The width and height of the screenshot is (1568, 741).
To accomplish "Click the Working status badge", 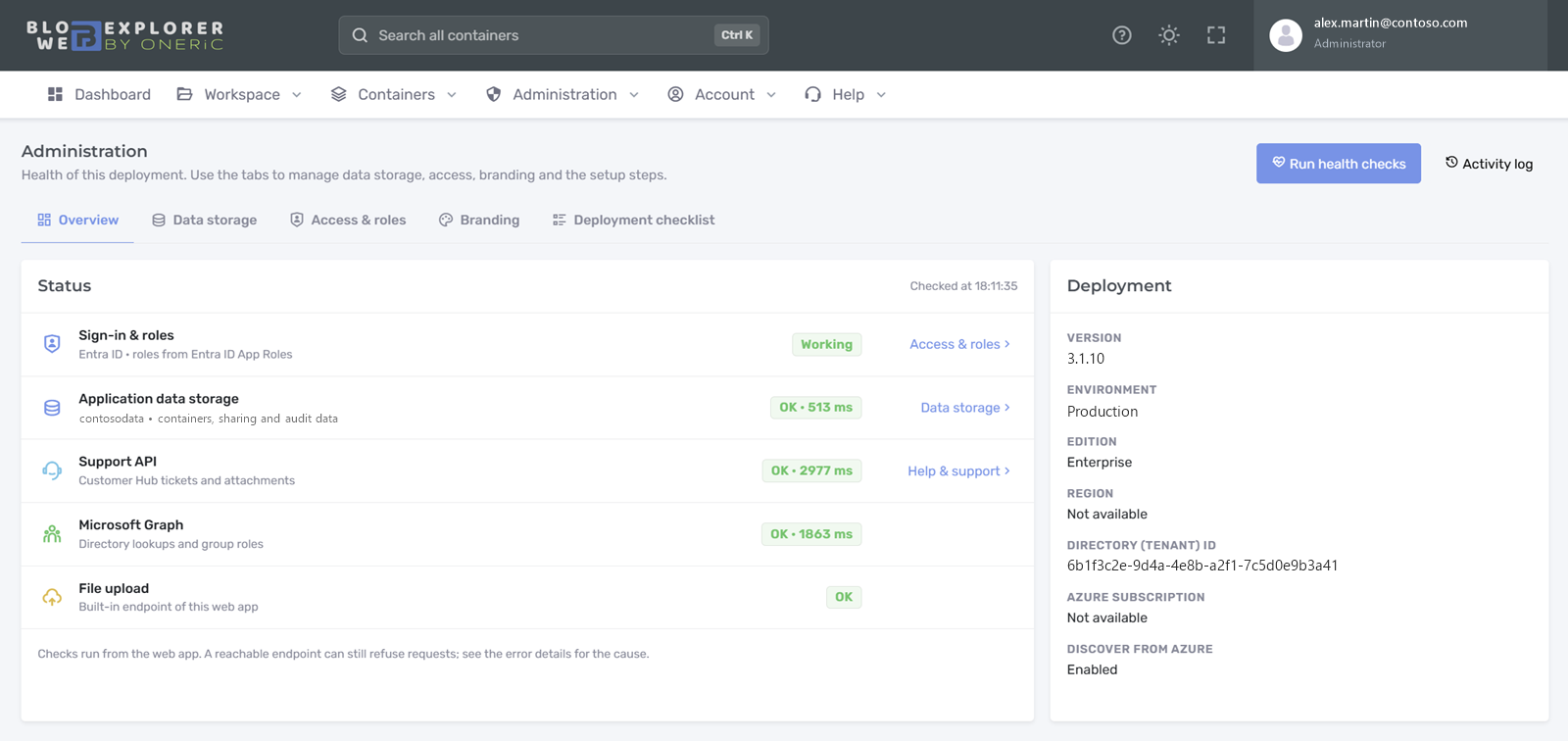I will [826, 344].
